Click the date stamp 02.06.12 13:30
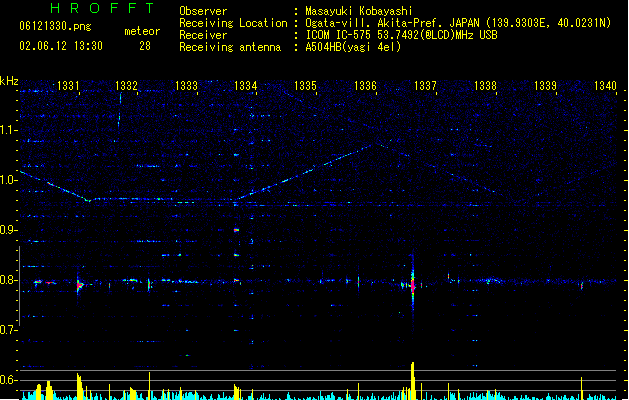This screenshot has height=400, width=629. (x=61, y=46)
